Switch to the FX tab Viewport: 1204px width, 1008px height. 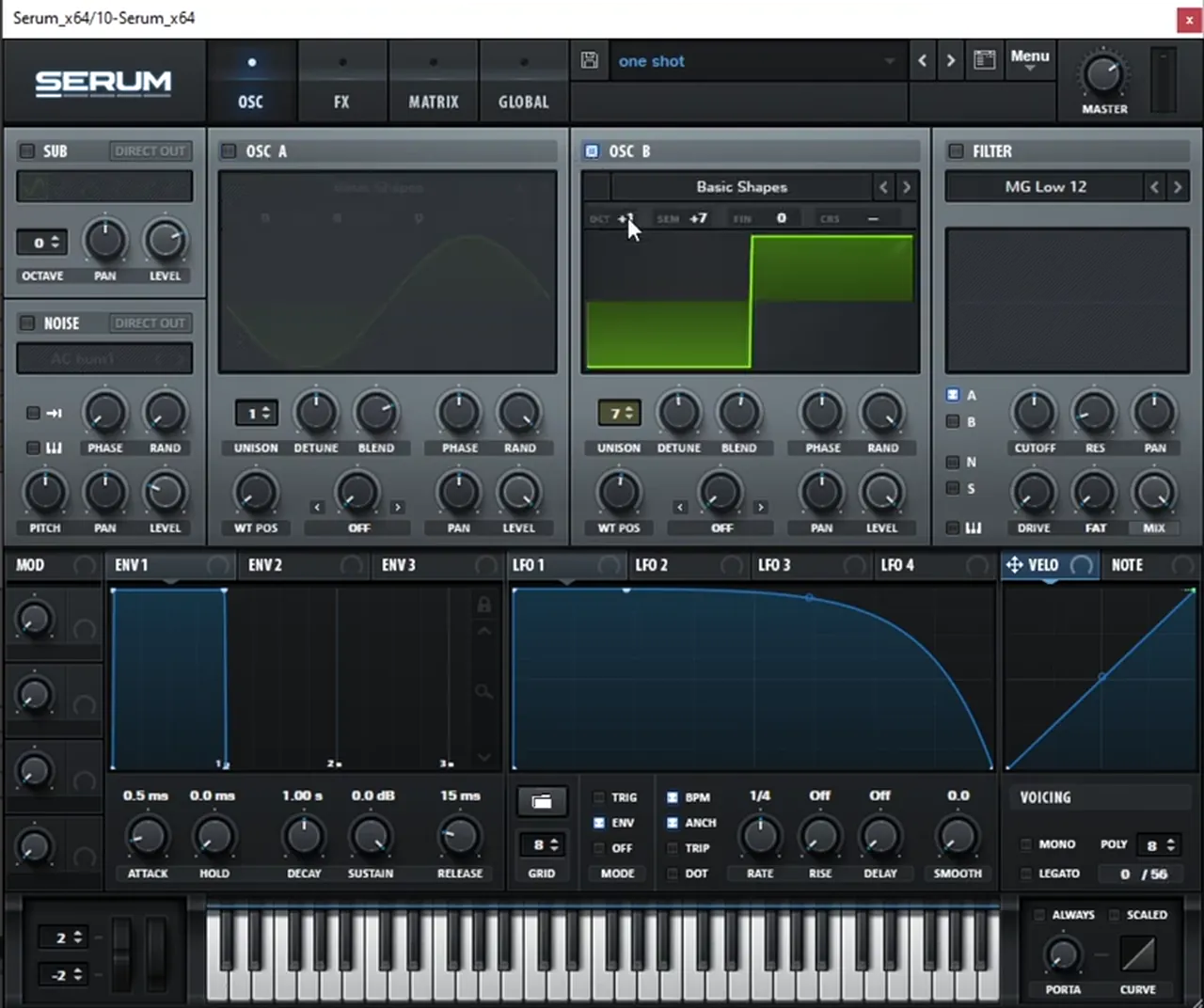(341, 84)
